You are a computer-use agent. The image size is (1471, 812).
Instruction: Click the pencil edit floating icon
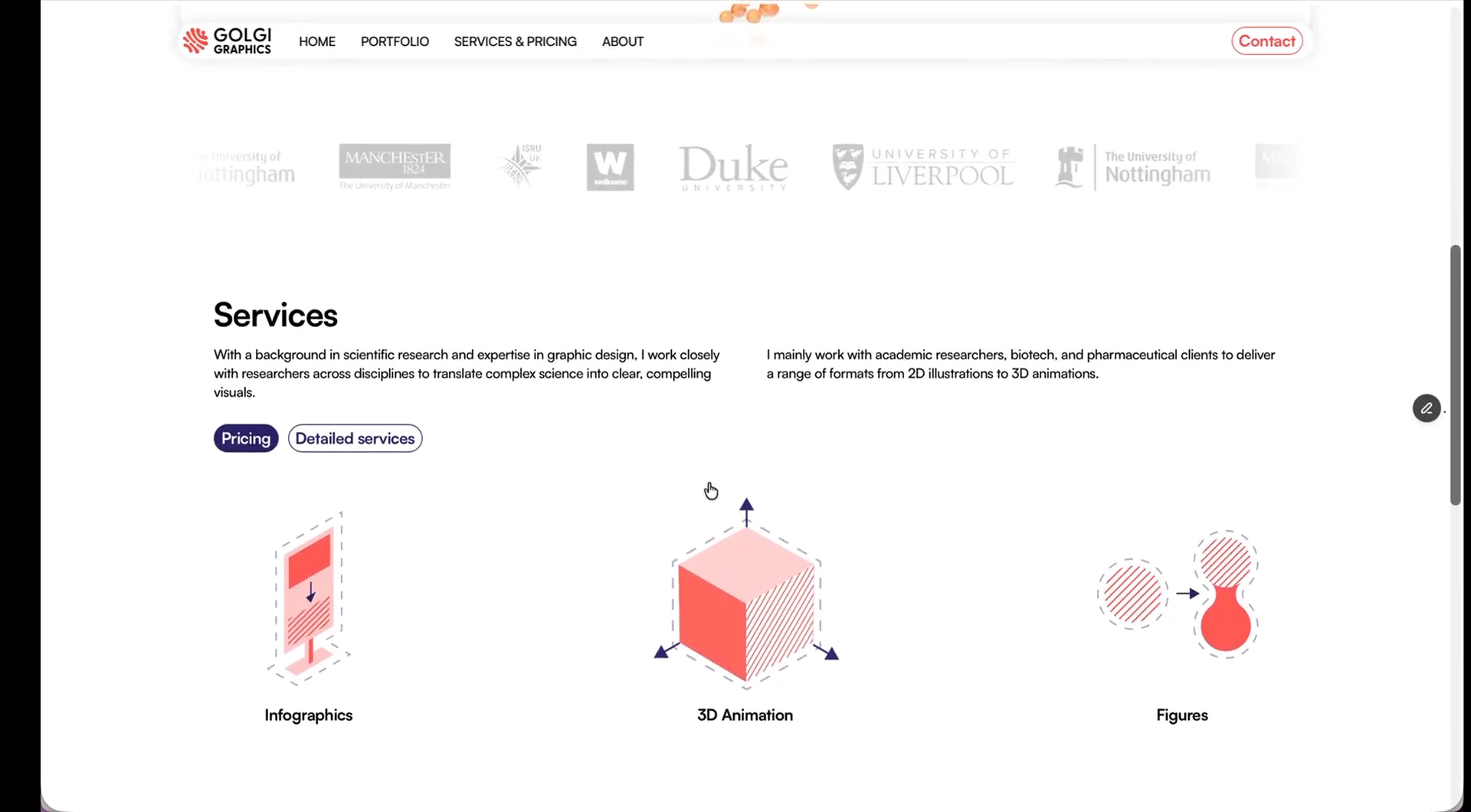[1426, 408]
